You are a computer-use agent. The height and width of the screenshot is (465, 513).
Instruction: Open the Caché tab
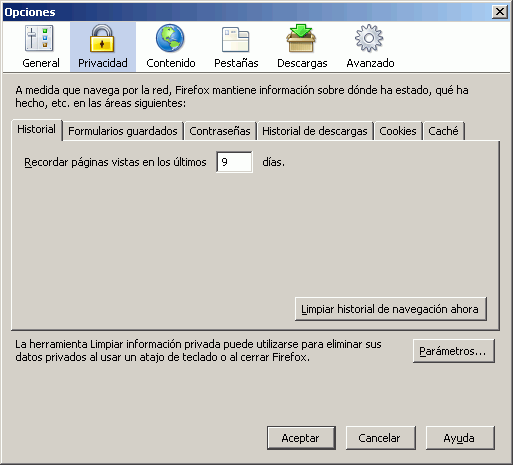444,131
